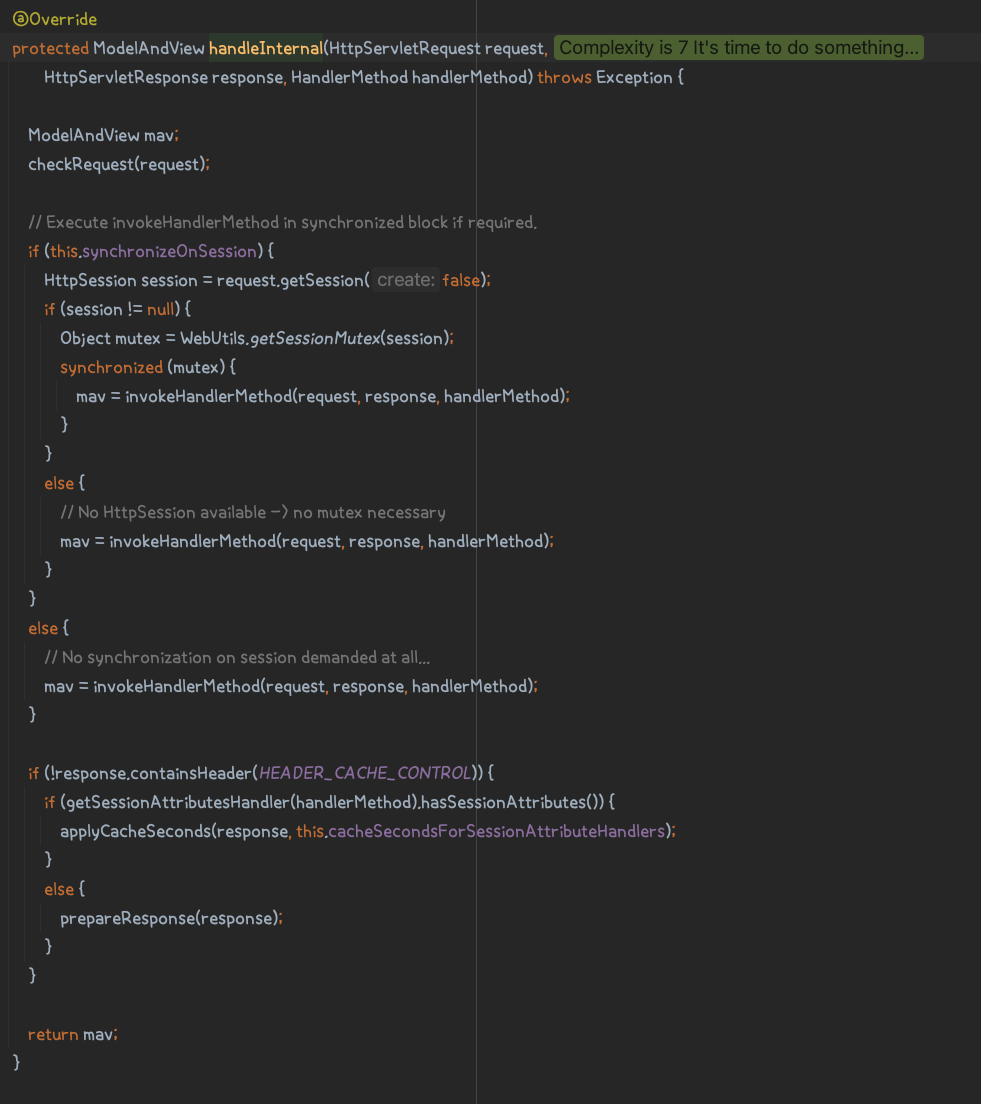Image resolution: width=981 pixels, height=1104 pixels.
Task: Click the getSessionMutex method call
Action: [x=315, y=338]
